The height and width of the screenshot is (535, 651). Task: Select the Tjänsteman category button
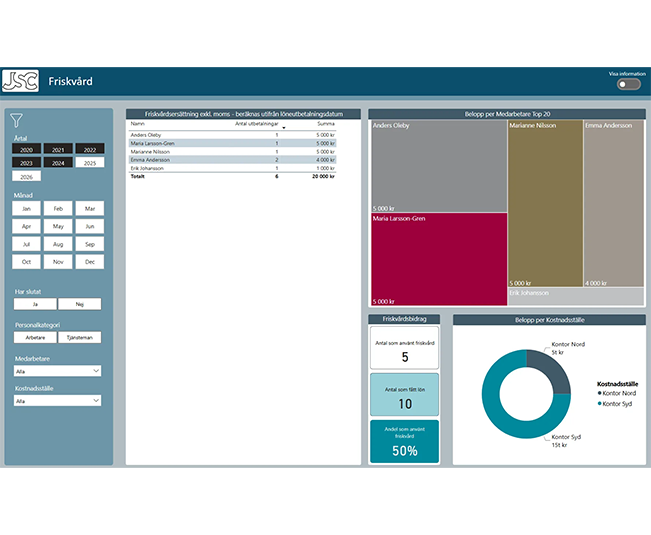coord(79,337)
